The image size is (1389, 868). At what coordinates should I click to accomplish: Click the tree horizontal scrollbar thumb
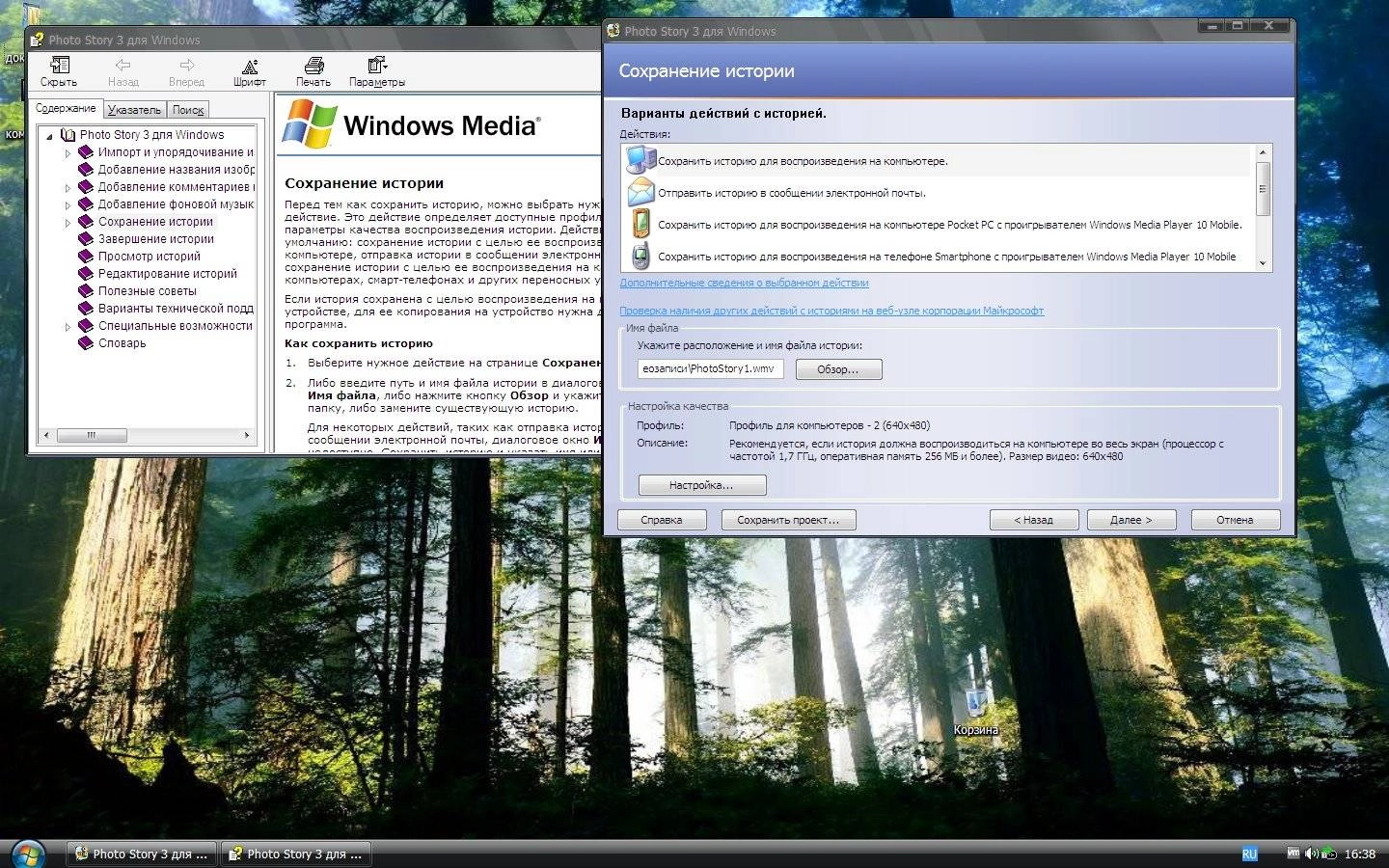point(92,436)
